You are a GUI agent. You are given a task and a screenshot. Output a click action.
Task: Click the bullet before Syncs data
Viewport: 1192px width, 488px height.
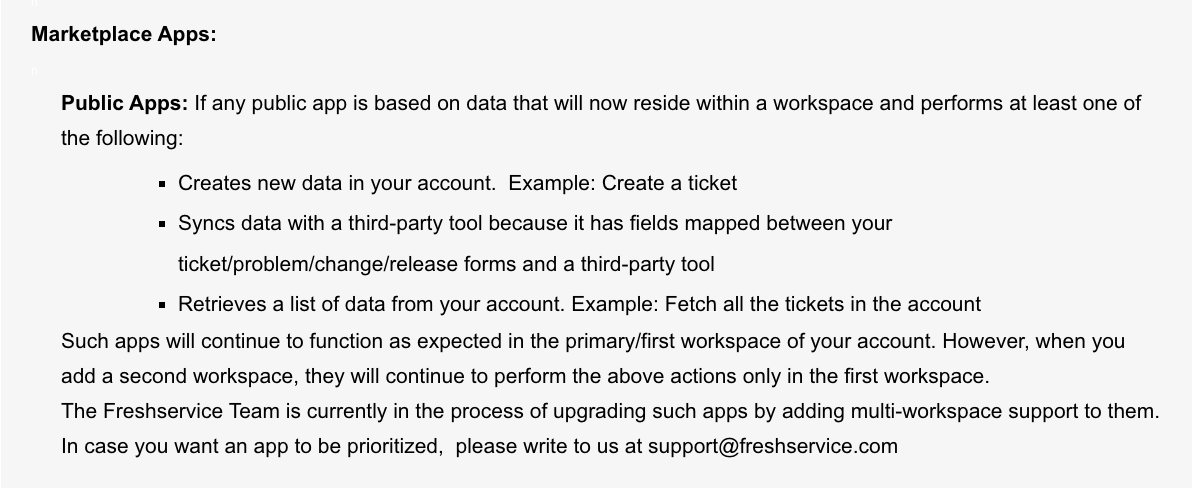click(x=162, y=224)
